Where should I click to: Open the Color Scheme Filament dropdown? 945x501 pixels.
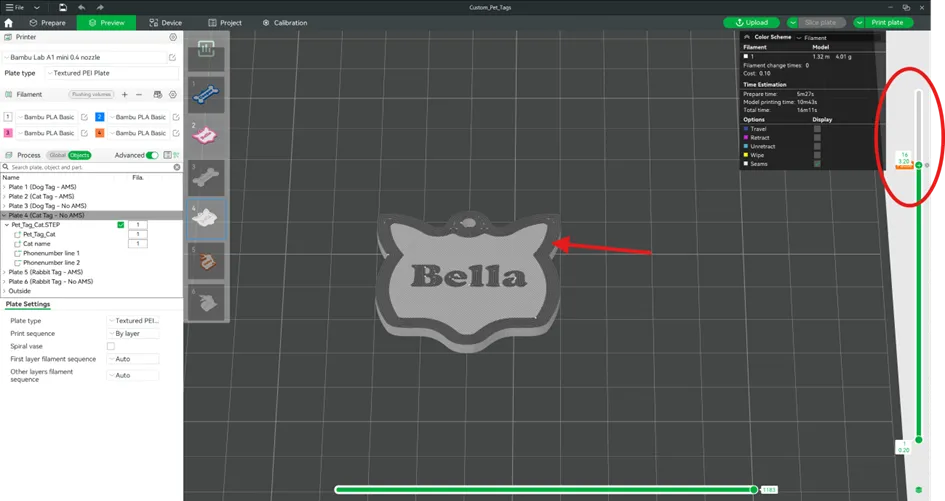pos(838,37)
